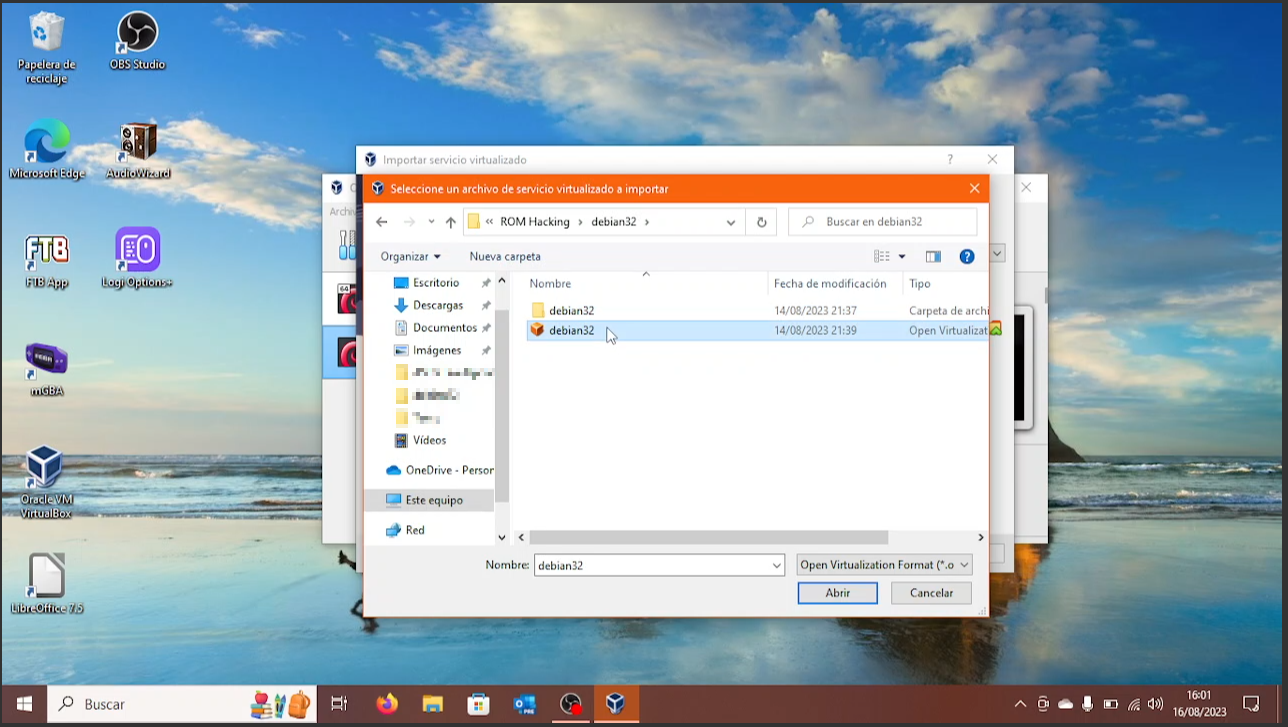1288x727 pixels.
Task: Open the file type filter dropdown
Action: coord(884,565)
